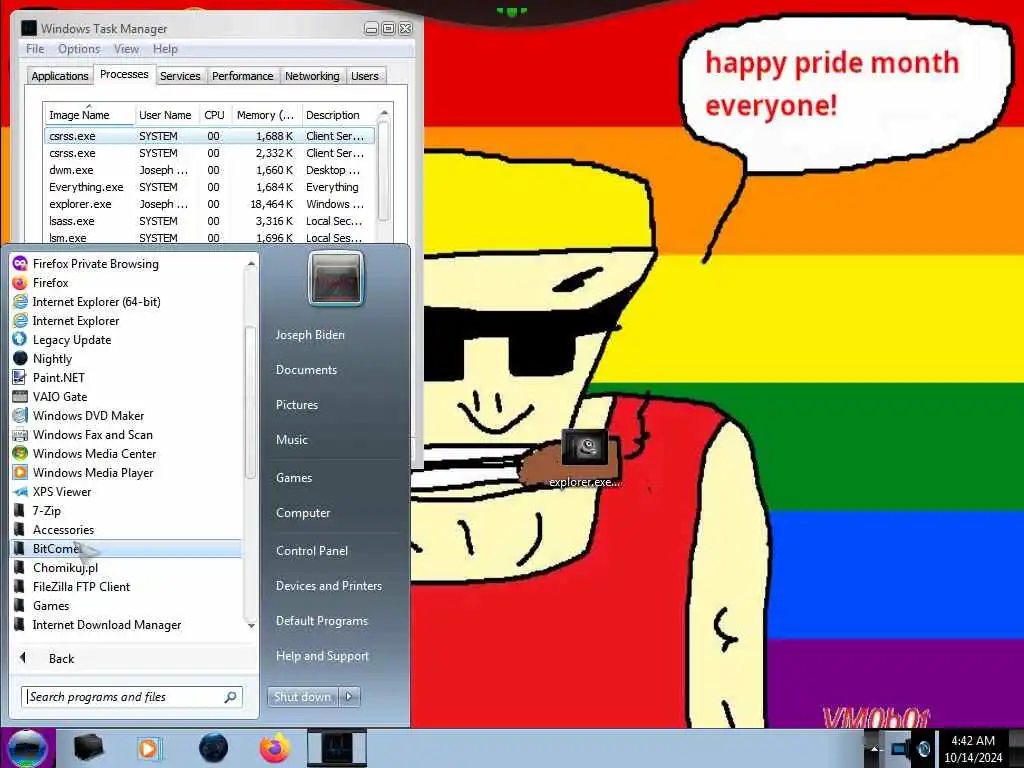Expand the 7-Zip folder

click(x=37, y=511)
